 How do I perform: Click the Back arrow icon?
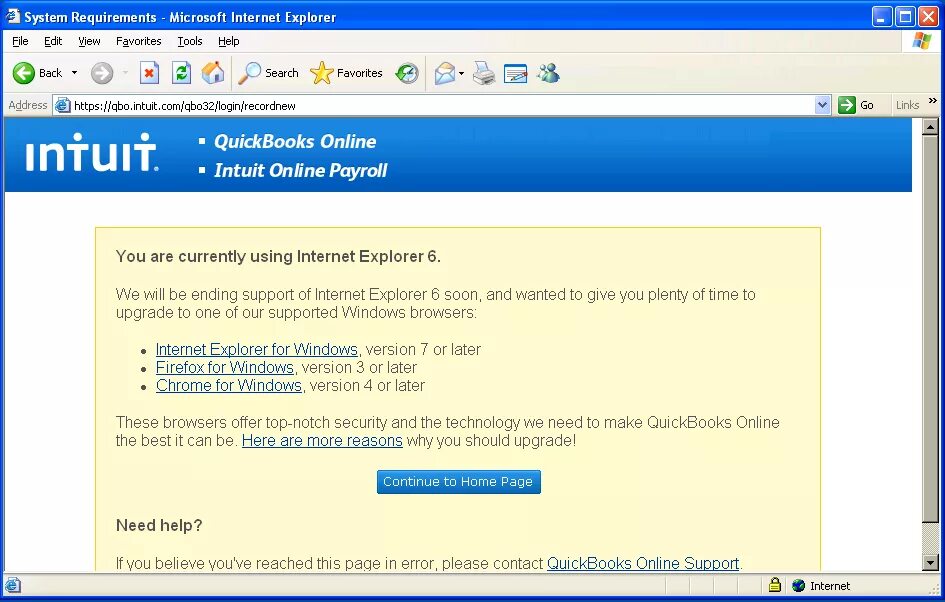[24, 73]
